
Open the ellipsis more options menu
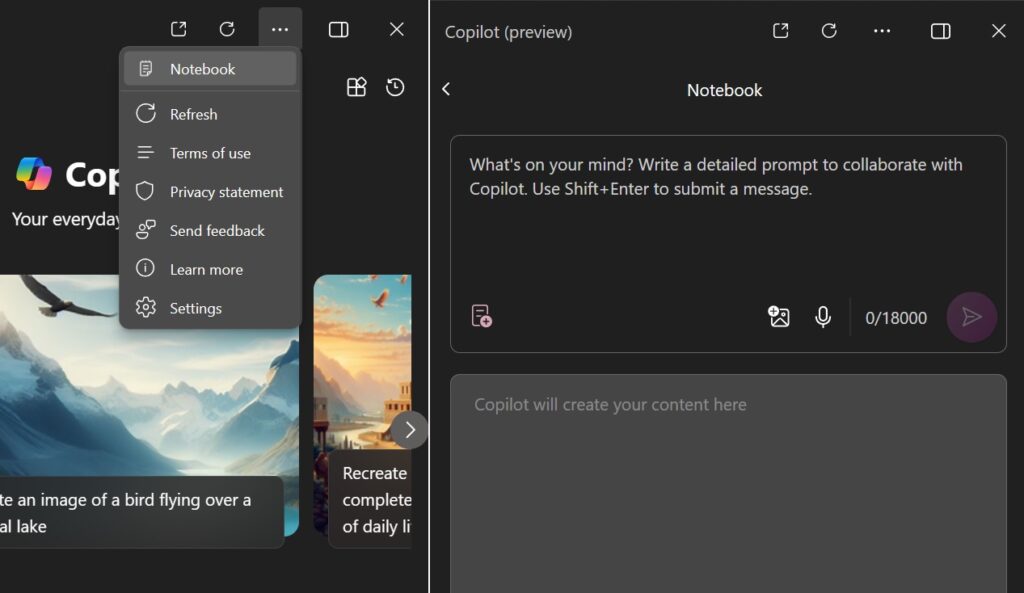tap(280, 28)
